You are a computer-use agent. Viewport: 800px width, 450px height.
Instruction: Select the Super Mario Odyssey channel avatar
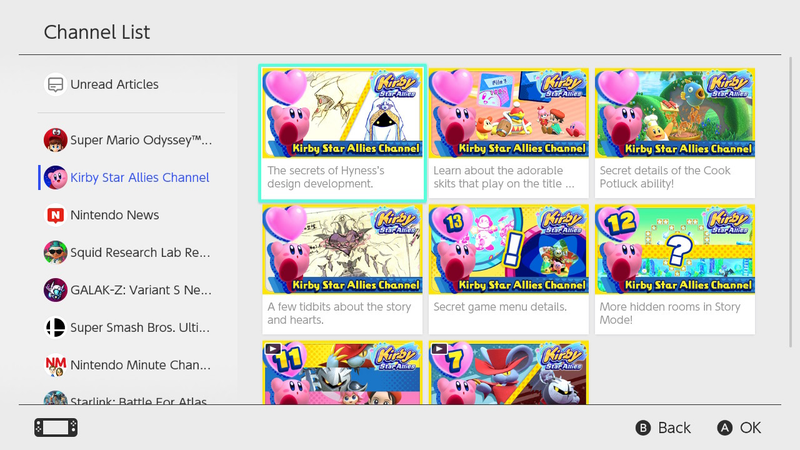[55, 140]
